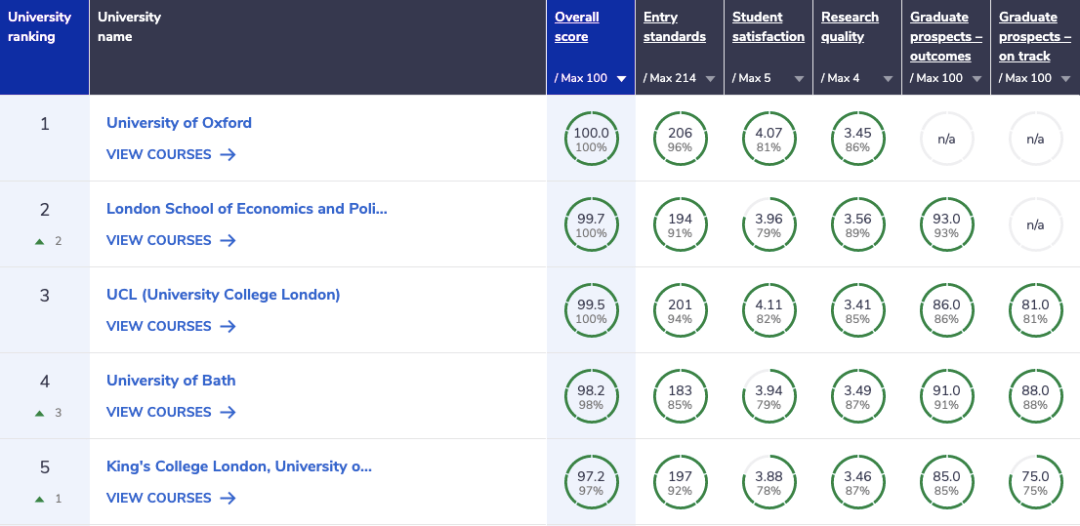Click King's College 3.46 research quality gauge
Image resolution: width=1080 pixels, height=526 pixels.
pyautogui.click(x=858, y=482)
